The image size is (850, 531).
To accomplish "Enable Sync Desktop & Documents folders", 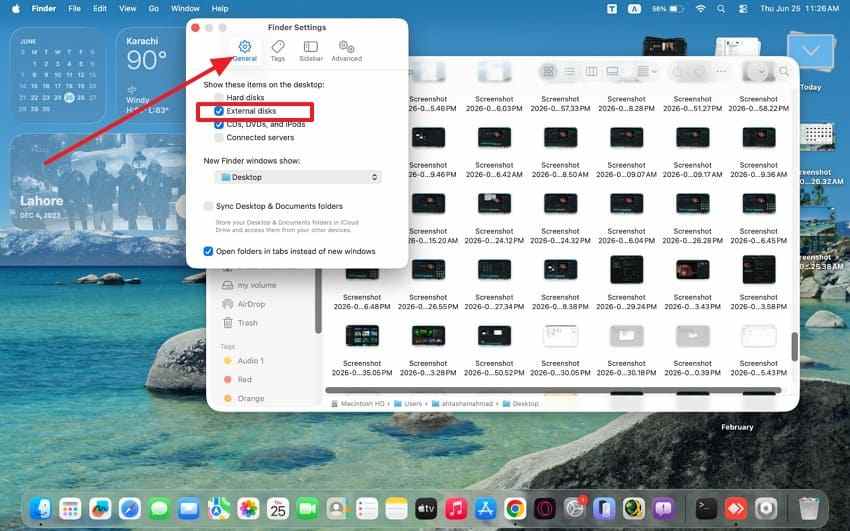I will [x=208, y=206].
